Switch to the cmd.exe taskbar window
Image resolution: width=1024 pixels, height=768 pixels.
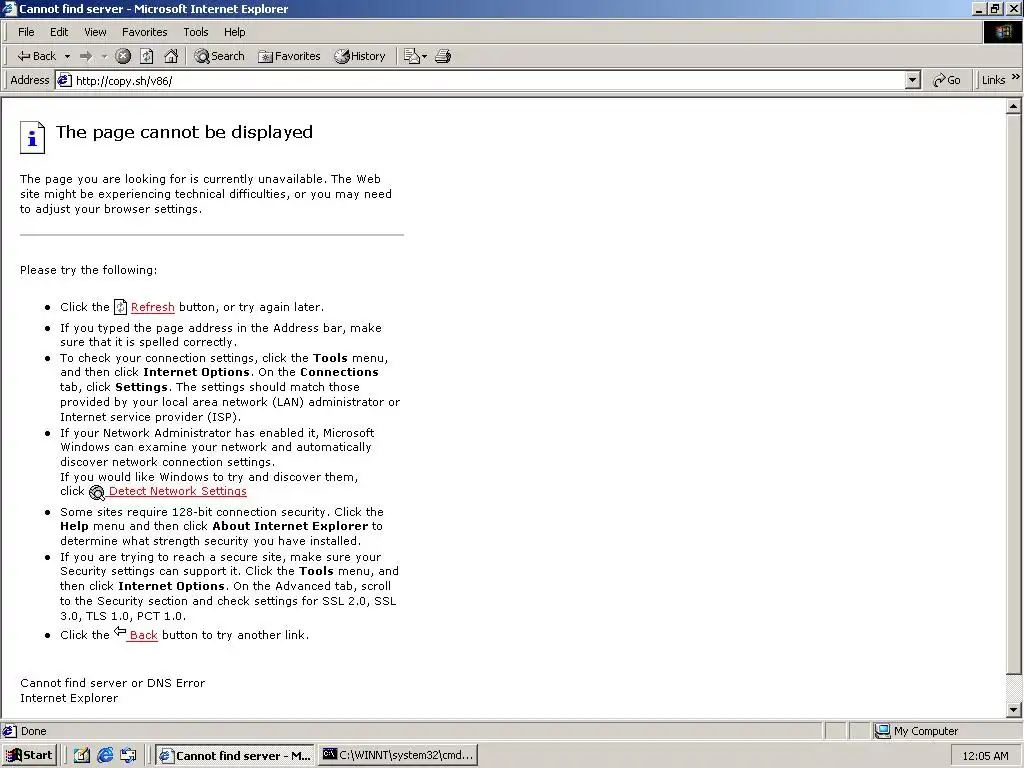398,756
